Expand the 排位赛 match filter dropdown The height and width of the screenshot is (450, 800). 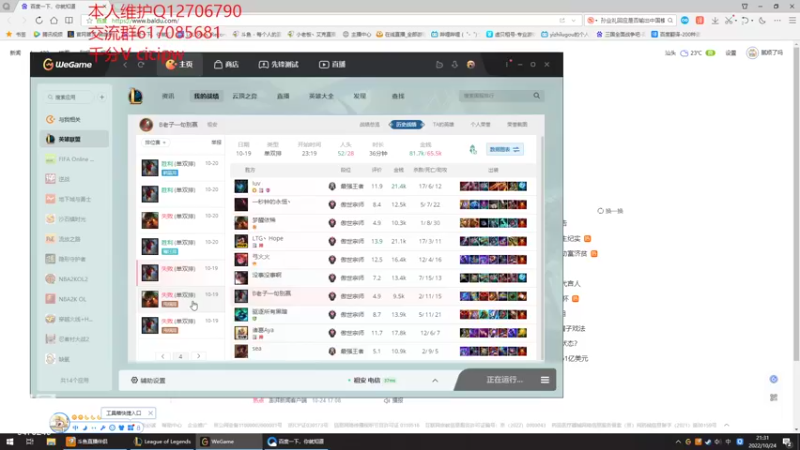[155, 143]
